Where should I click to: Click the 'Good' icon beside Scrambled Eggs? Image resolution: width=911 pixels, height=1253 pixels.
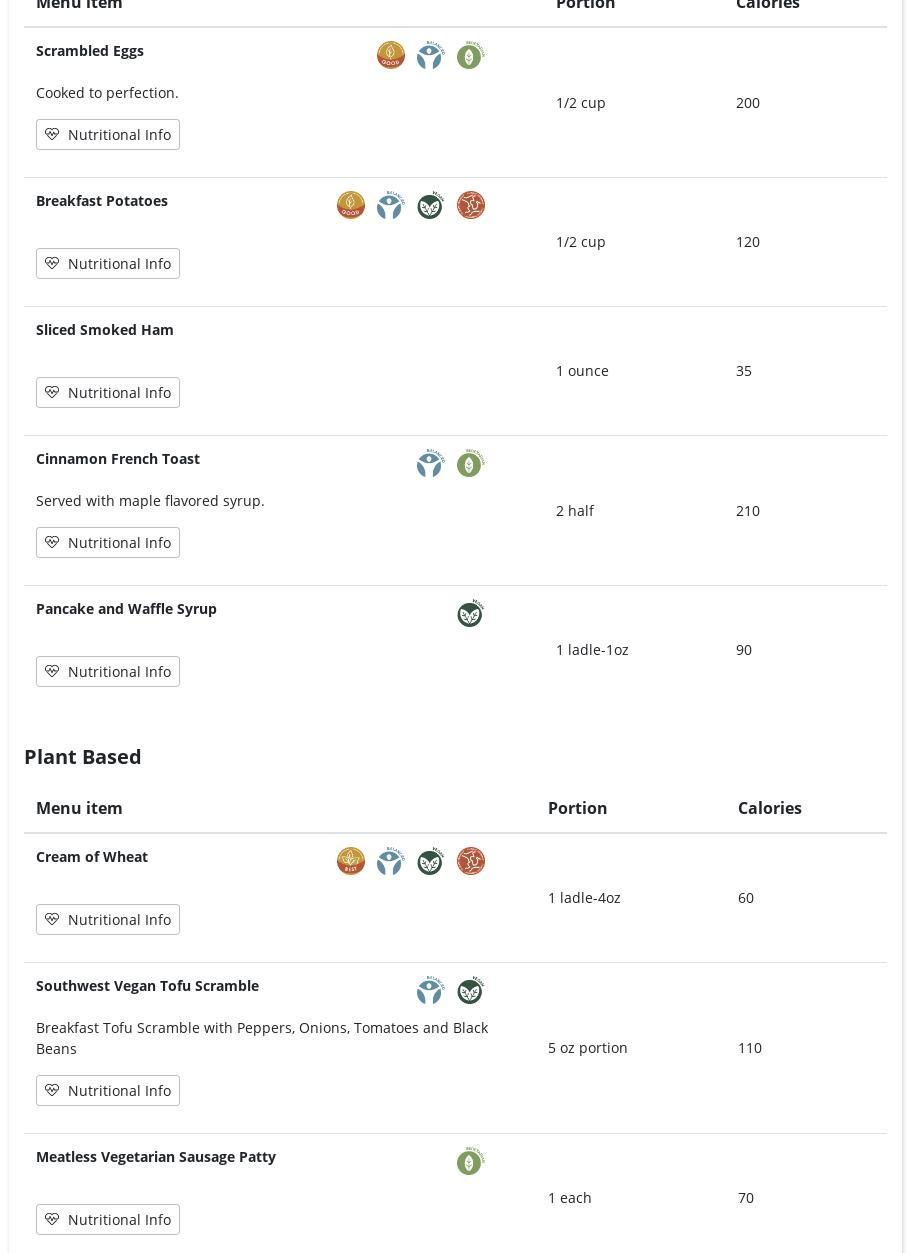(391, 55)
